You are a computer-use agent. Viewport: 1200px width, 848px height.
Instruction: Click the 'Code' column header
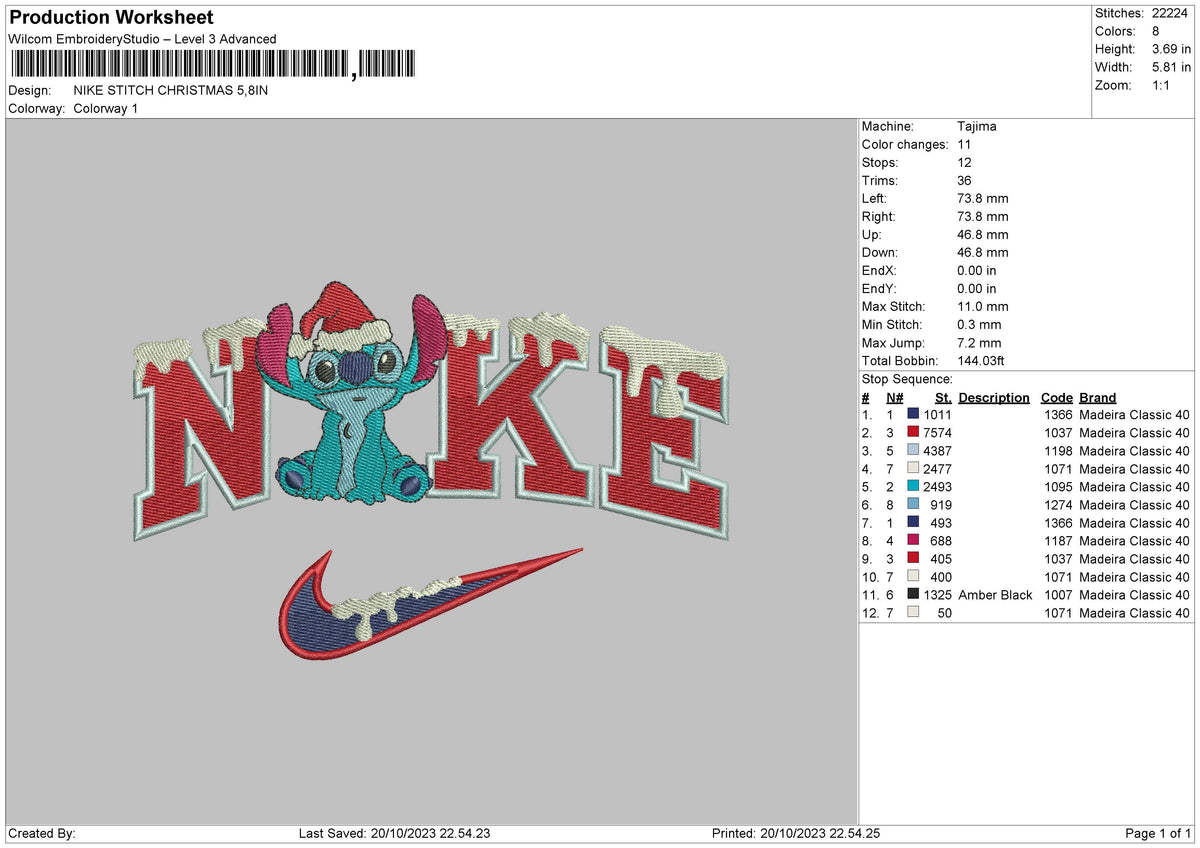pos(1056,397)
